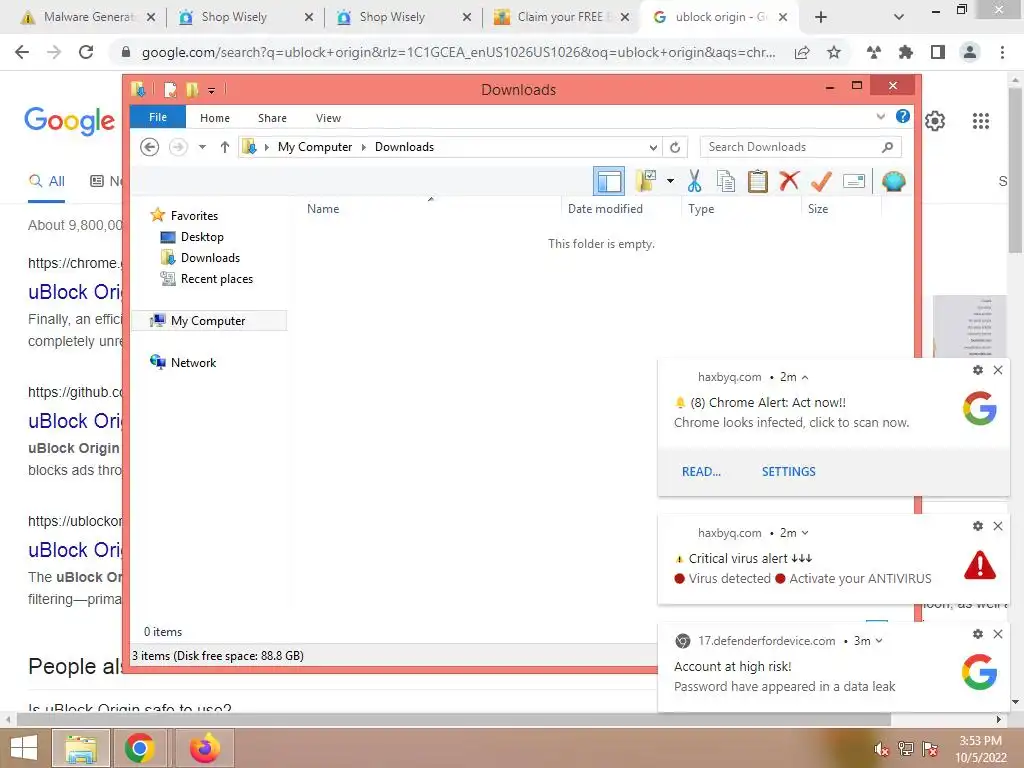Open the Chrome three-dot menu

pyautogui.click(x=1002, y=52)
